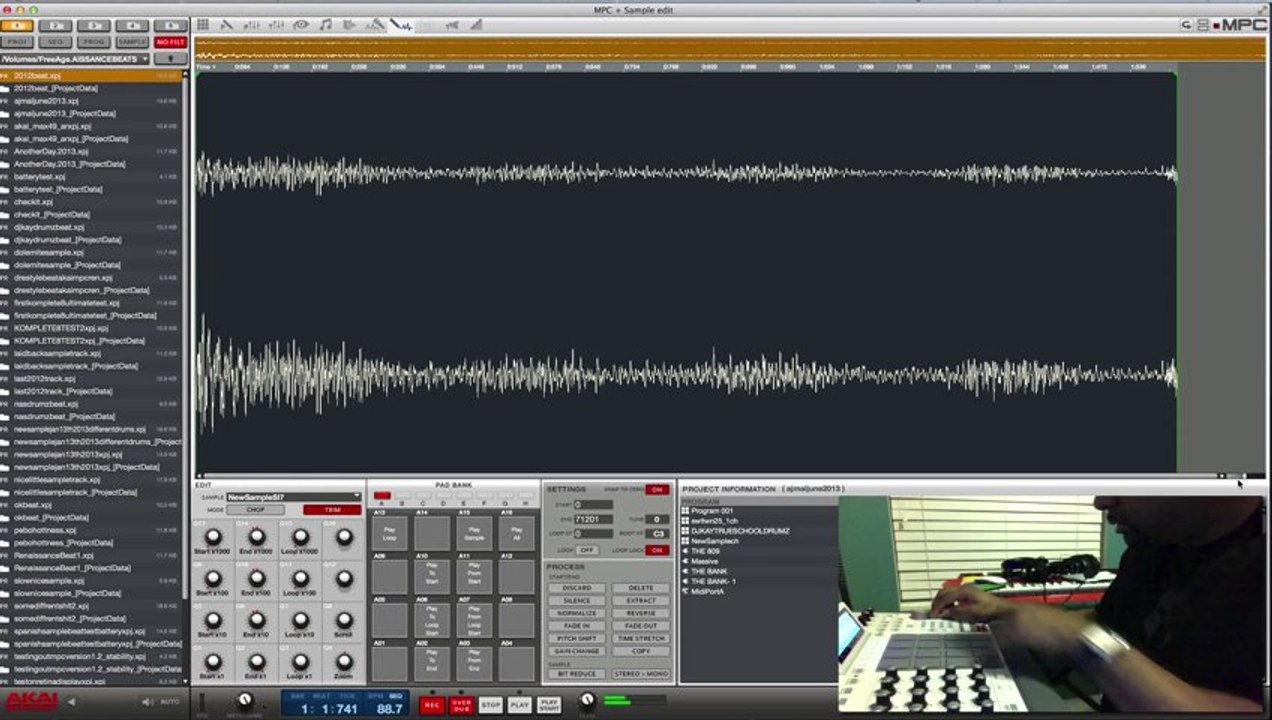Image resolution: width=1272 pixels, height=720 pixels.
Task: Open the ROOT NOTE C3 selector
Action: [x=657, y=534]
